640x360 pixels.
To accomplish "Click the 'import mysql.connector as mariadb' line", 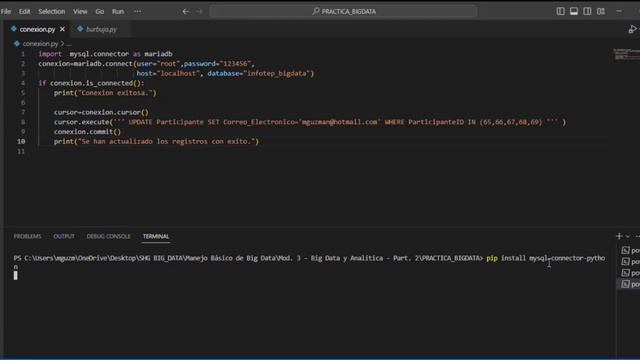I will pyautogui.click(x=105, y=54).
